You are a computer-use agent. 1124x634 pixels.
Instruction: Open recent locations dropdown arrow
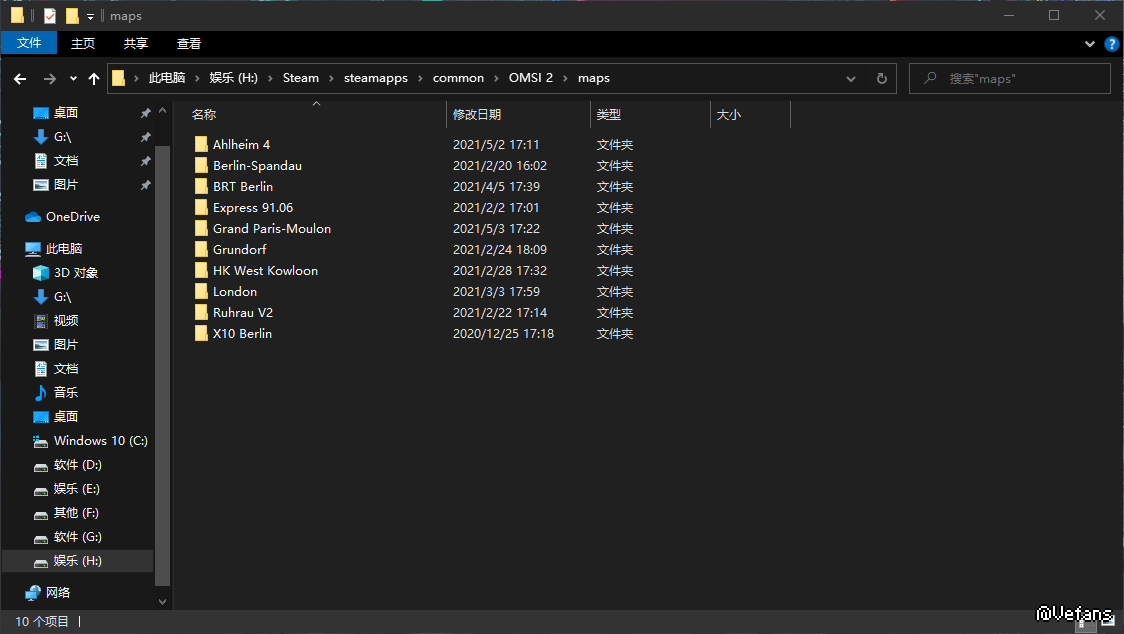coord(73,78)
